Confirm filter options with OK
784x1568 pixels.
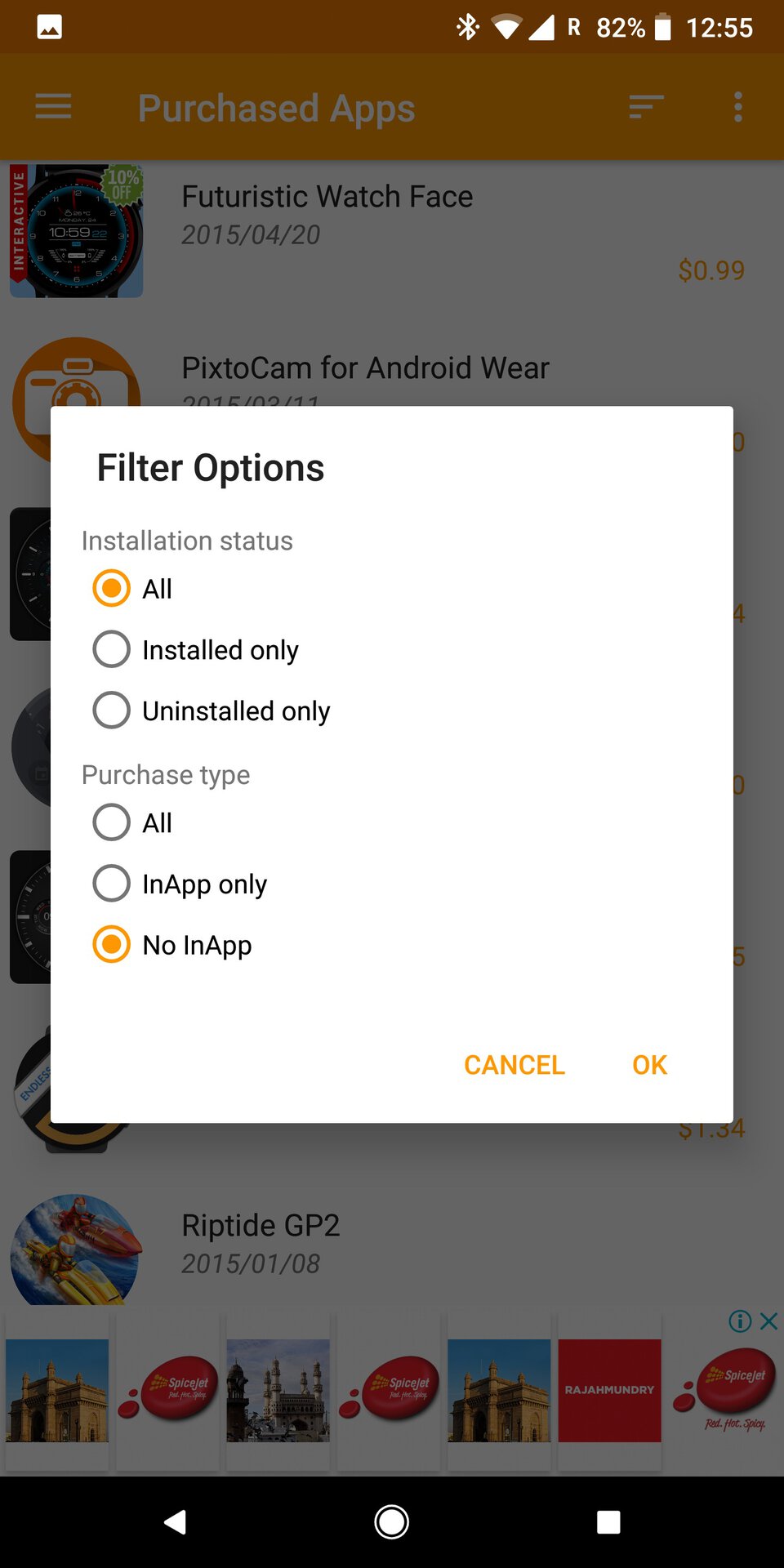[x=649, y=1065]
